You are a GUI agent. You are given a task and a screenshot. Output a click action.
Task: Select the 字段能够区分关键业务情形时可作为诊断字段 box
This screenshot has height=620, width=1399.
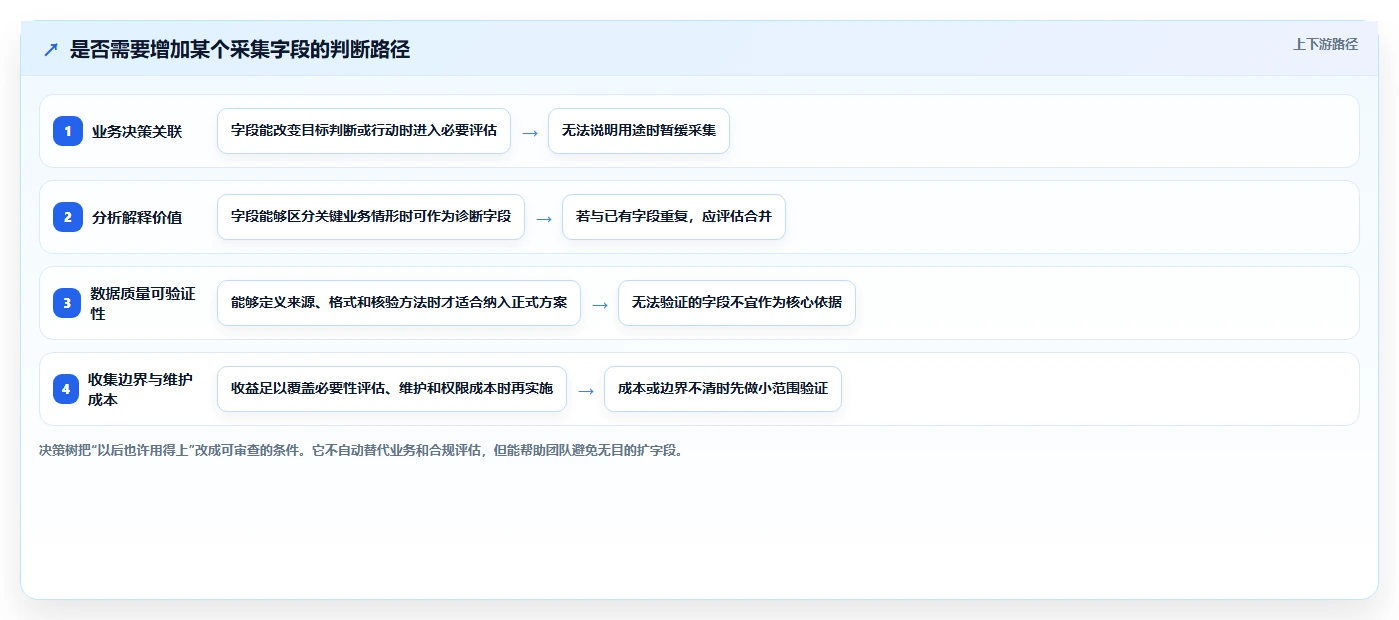point(371,217)
